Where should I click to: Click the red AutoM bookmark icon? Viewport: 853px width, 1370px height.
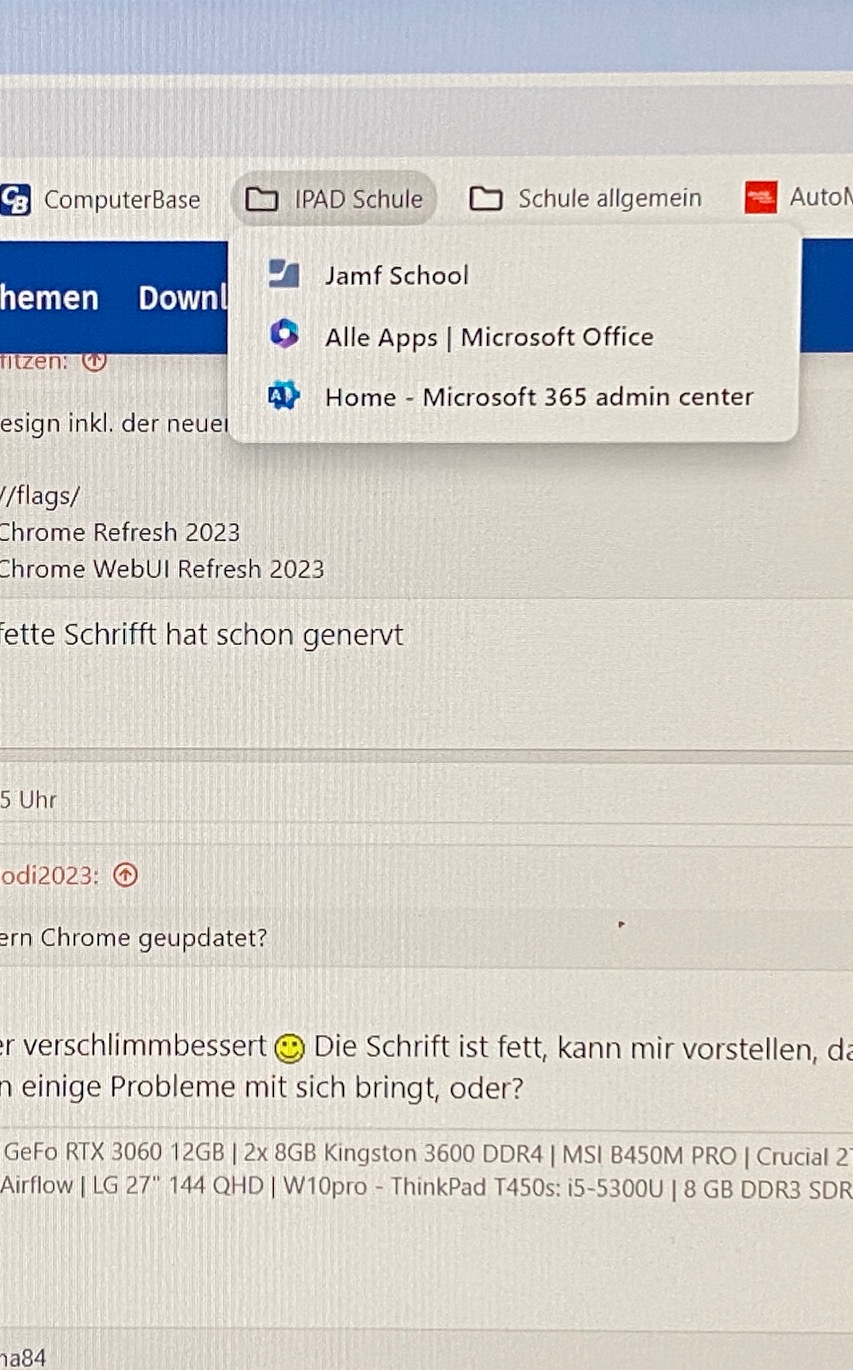click(x=761, y=198)
